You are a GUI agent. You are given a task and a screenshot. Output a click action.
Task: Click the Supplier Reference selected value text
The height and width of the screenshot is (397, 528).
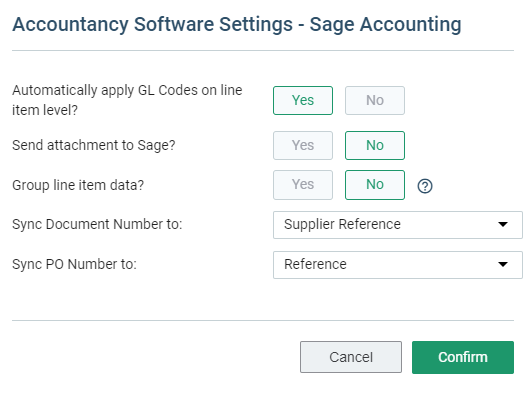[x=342, y=225]
